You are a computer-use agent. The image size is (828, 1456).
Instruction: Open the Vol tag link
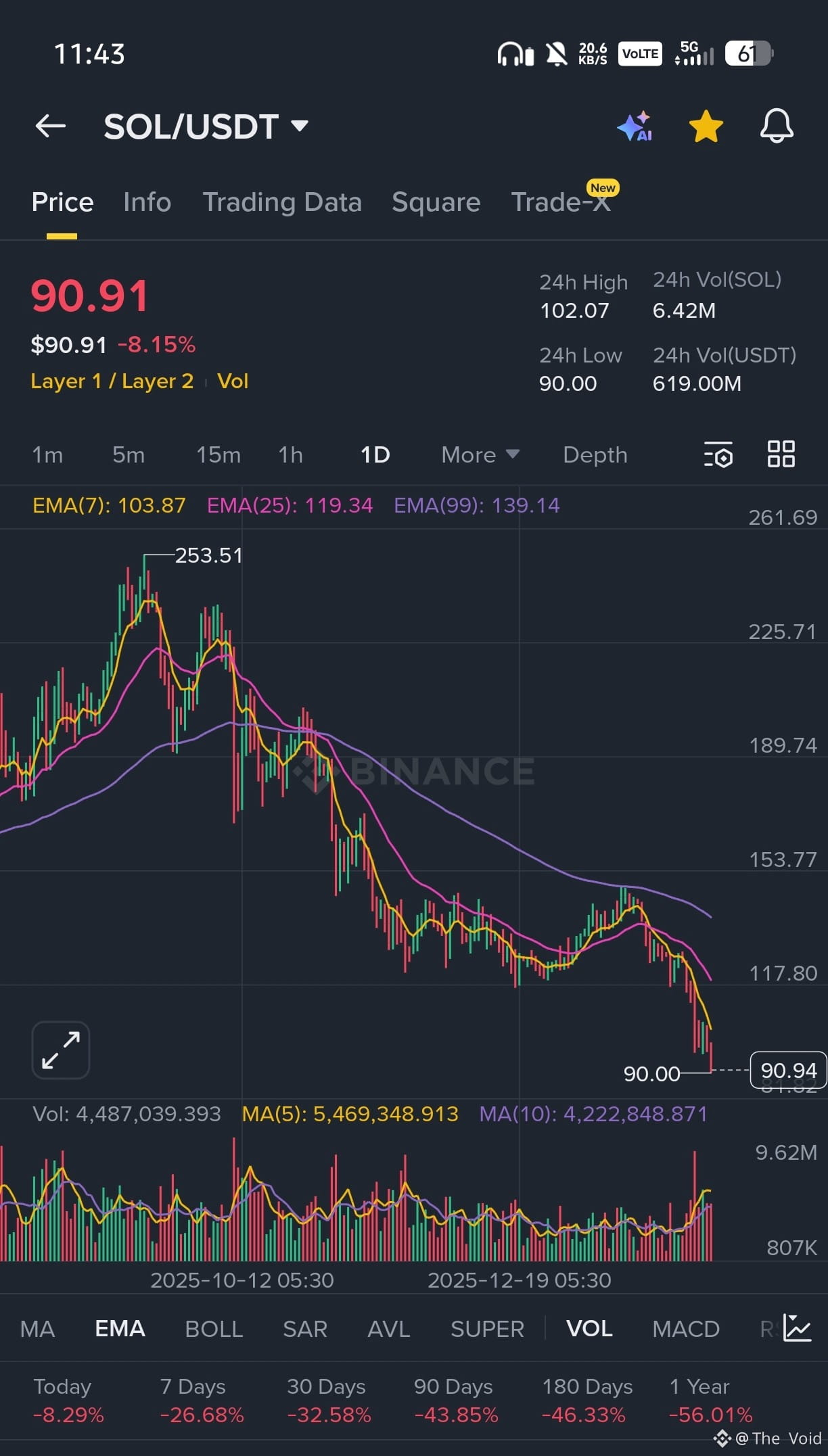click(233, 381)
